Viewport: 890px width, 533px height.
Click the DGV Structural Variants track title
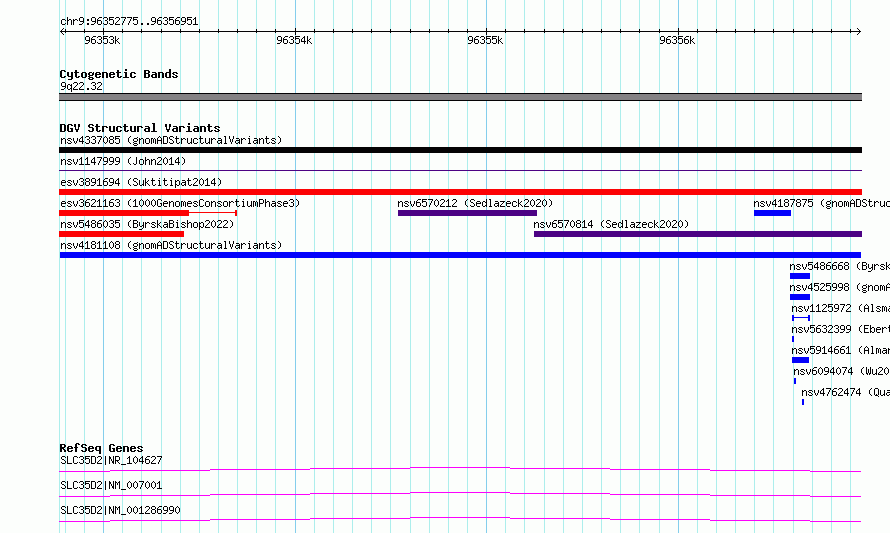tap(140, 128)
